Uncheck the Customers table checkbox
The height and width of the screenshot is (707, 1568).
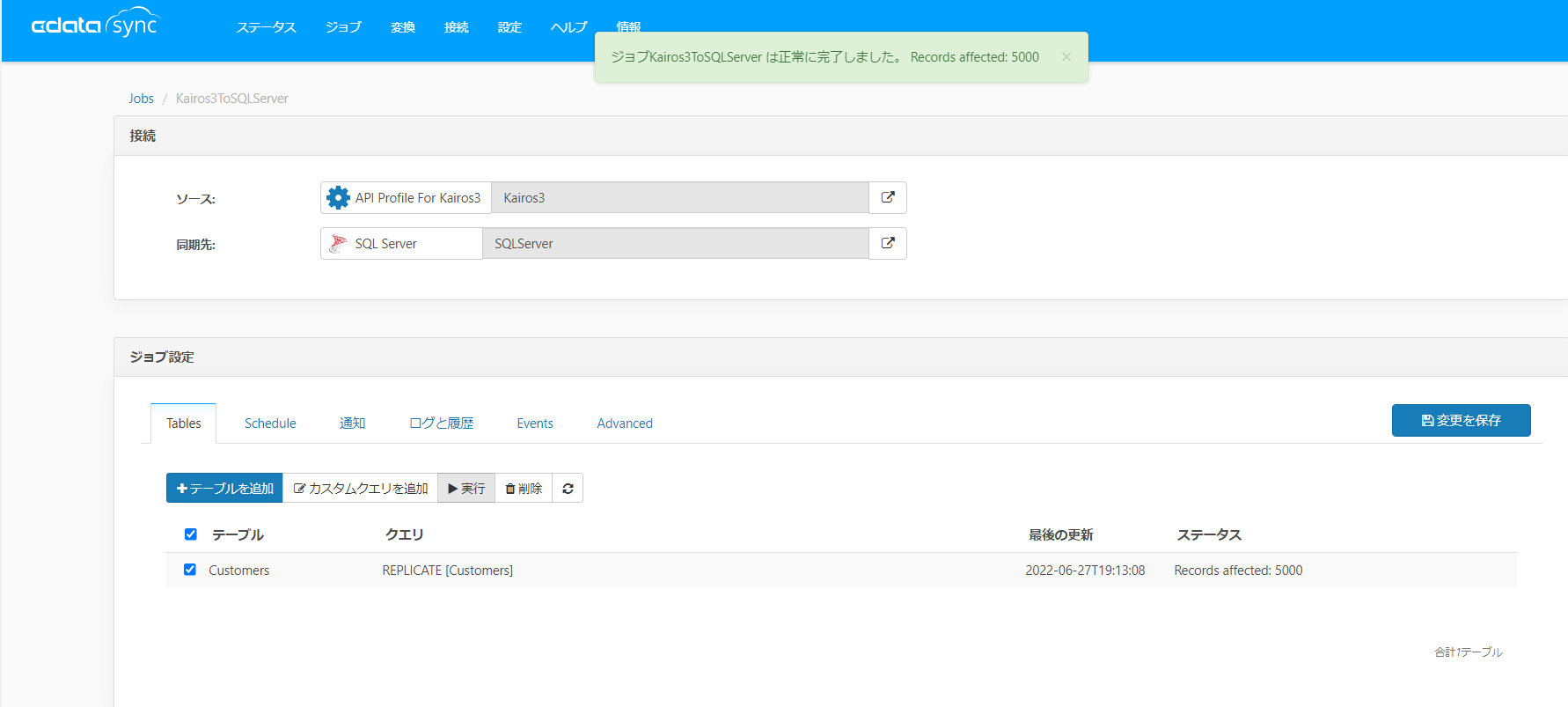coord(190,570)
